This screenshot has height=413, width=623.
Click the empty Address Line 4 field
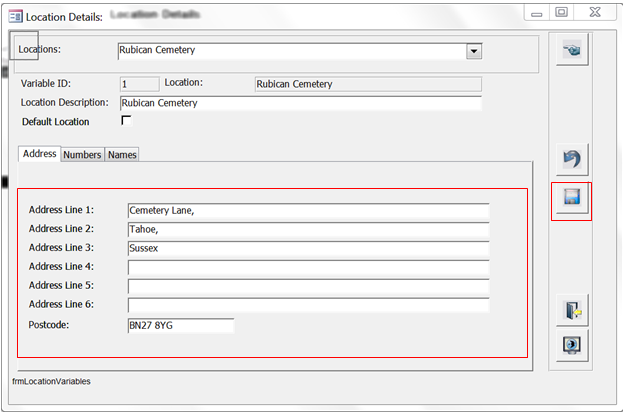(308, 268)
